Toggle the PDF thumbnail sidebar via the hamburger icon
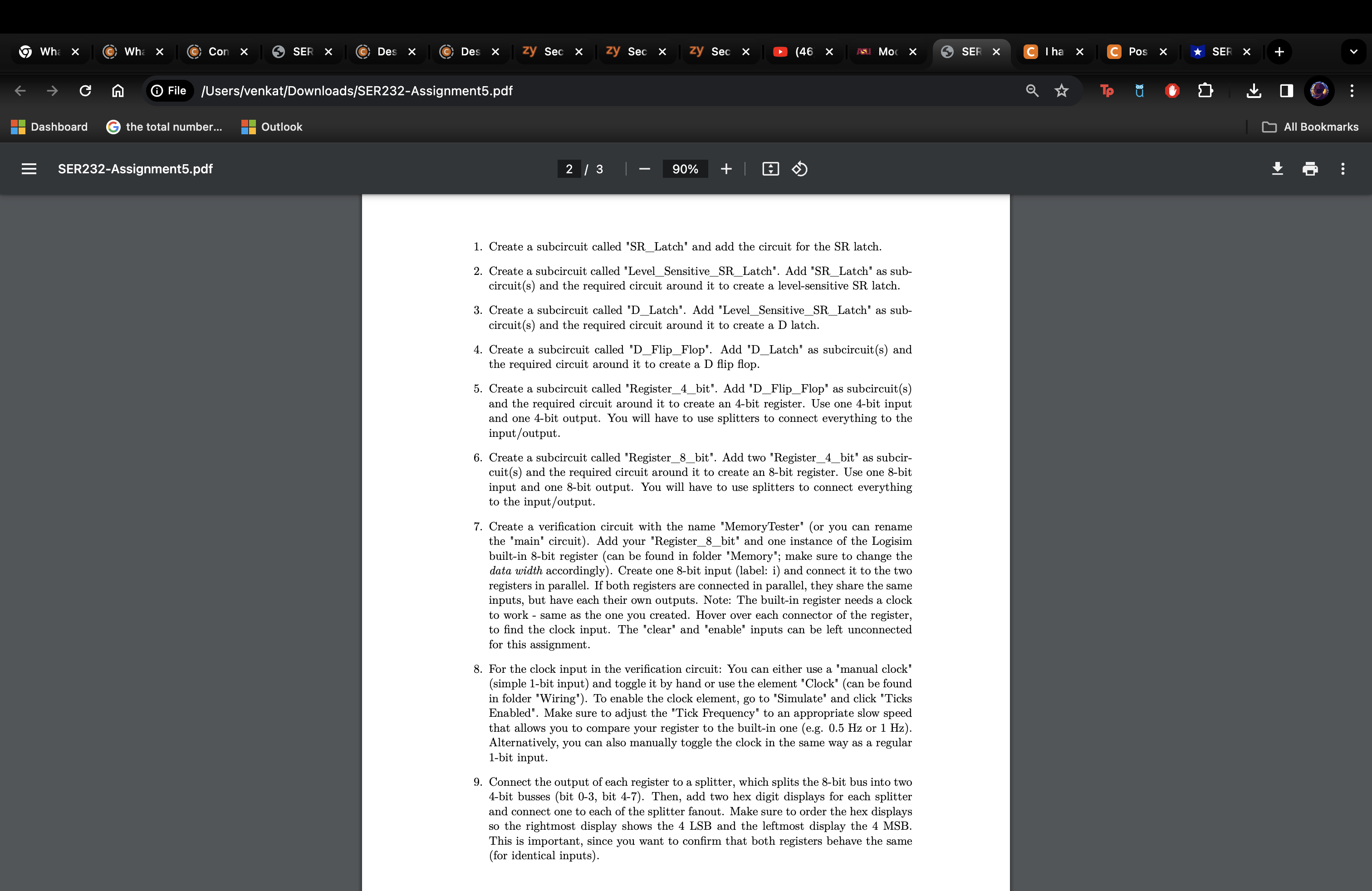This screenshot has width=1372, height=891. point(28,169)
